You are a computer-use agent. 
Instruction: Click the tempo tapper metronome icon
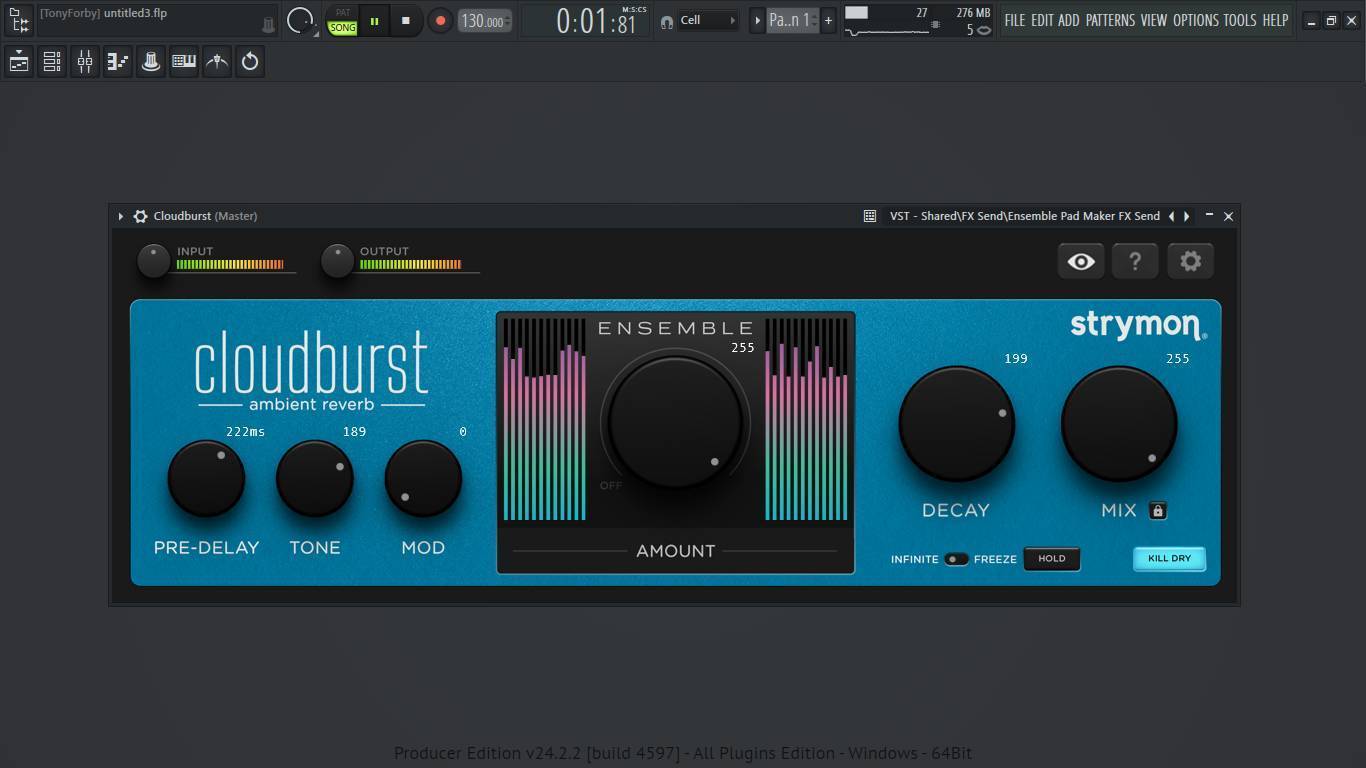coord(217,62)
